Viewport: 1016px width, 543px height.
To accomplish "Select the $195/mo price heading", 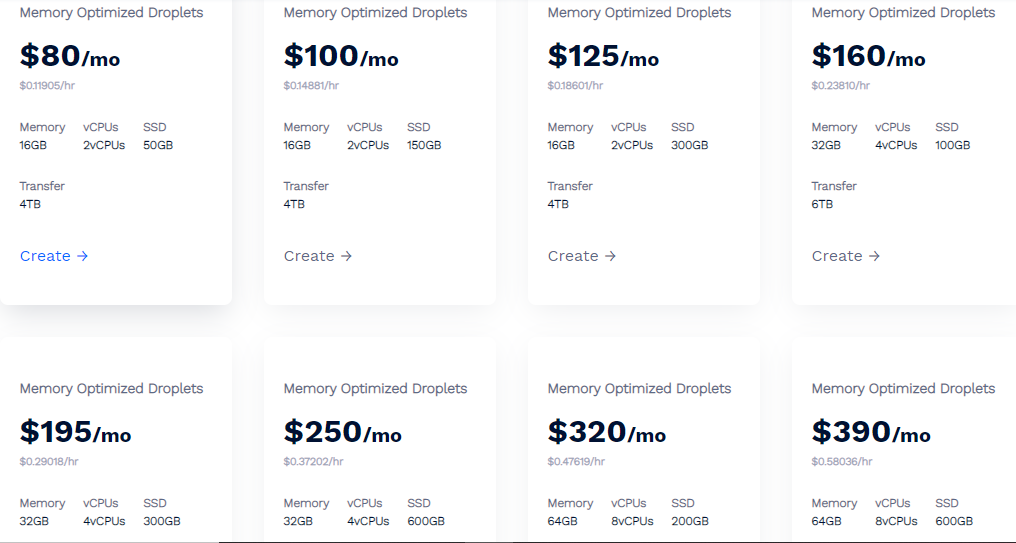I will (x=75, y=432).
